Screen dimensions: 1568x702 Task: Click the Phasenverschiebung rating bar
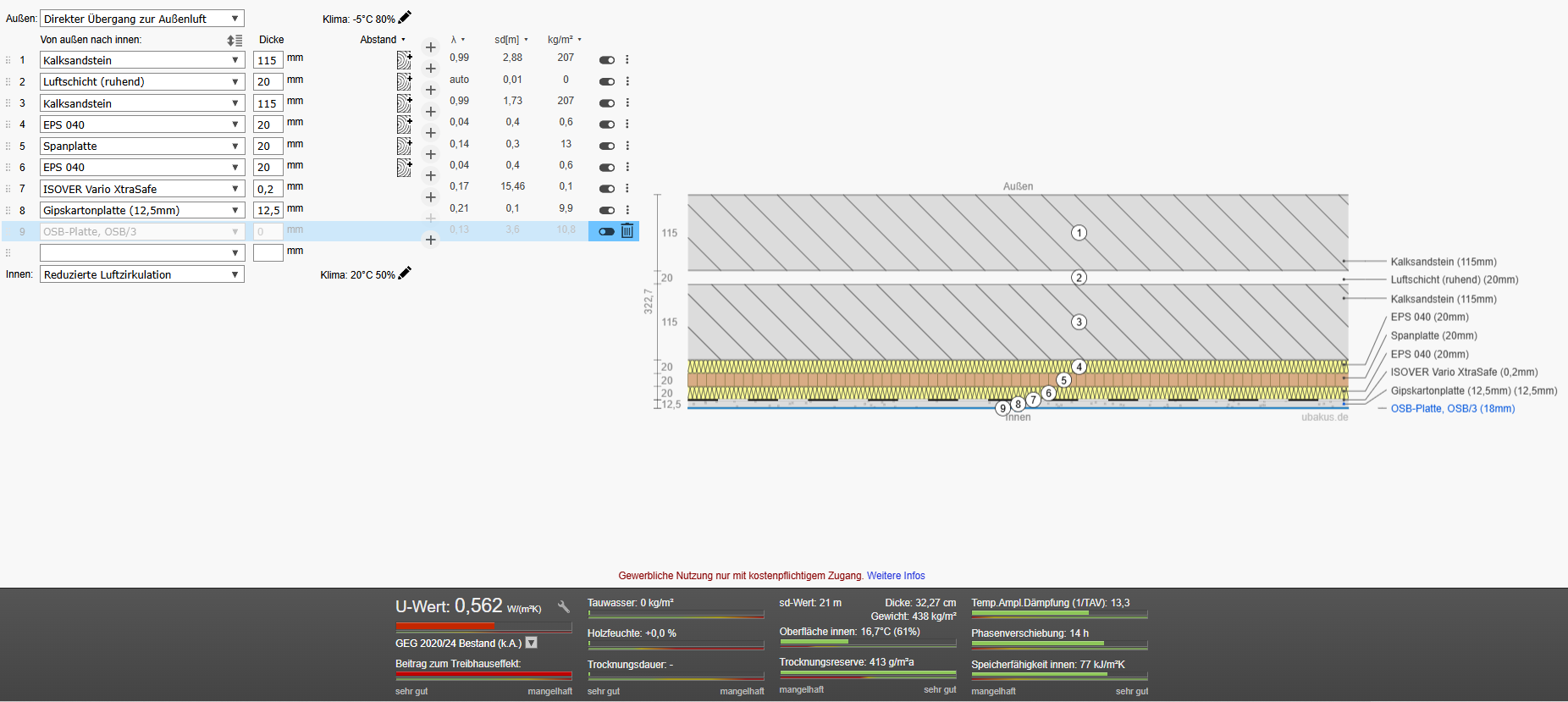pos(1059,644)
